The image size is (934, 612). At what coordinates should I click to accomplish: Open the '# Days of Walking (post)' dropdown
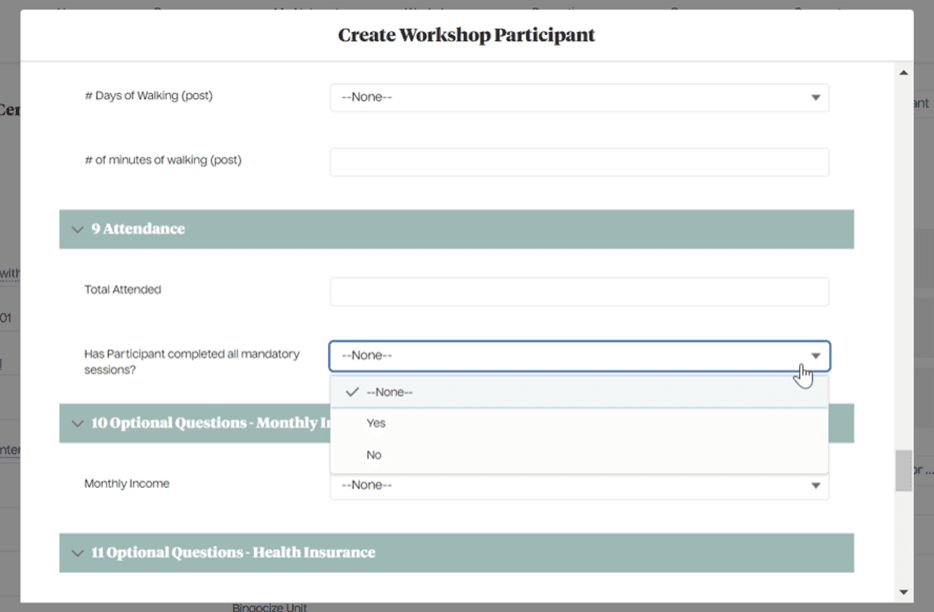(580, 97)
